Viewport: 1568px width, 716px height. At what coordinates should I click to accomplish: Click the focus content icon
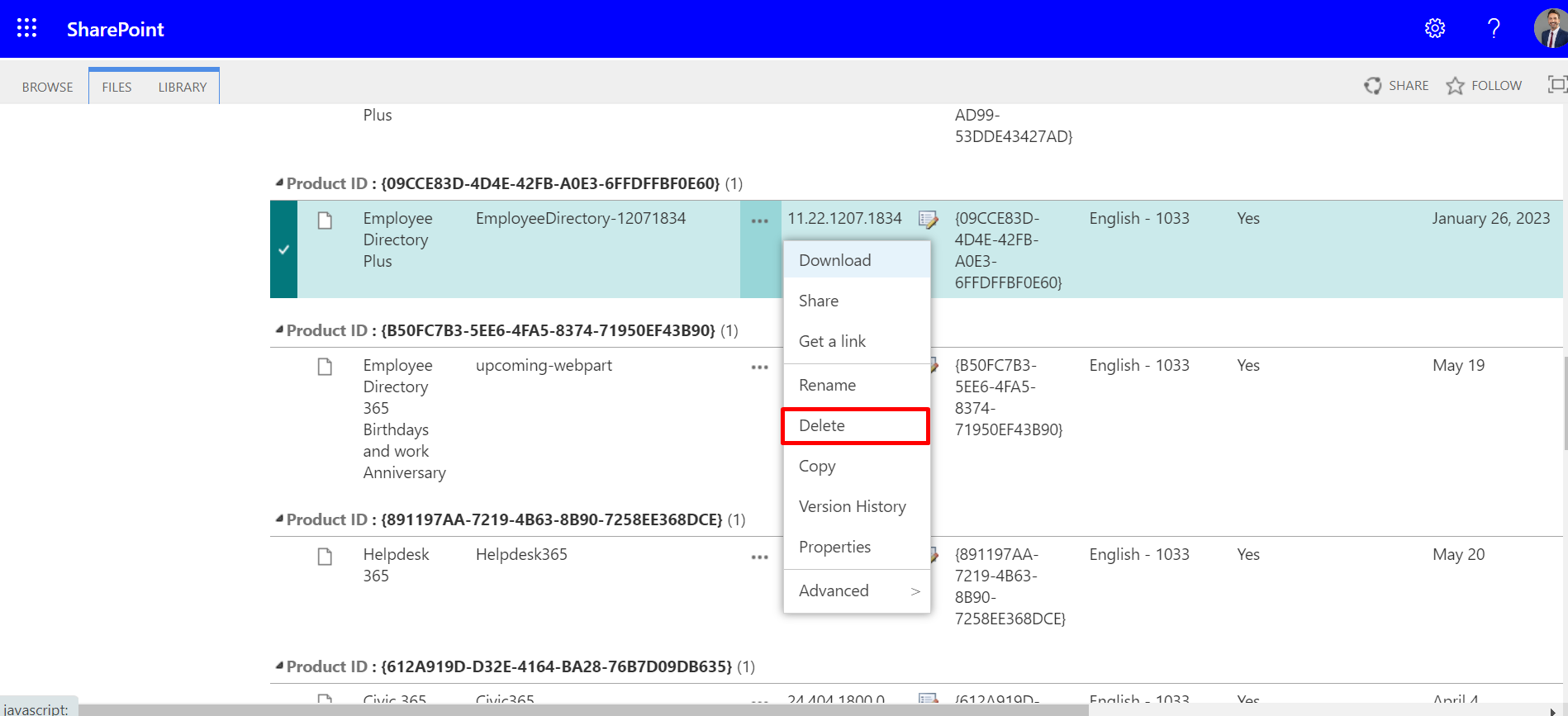click(x=1556, y=84)
